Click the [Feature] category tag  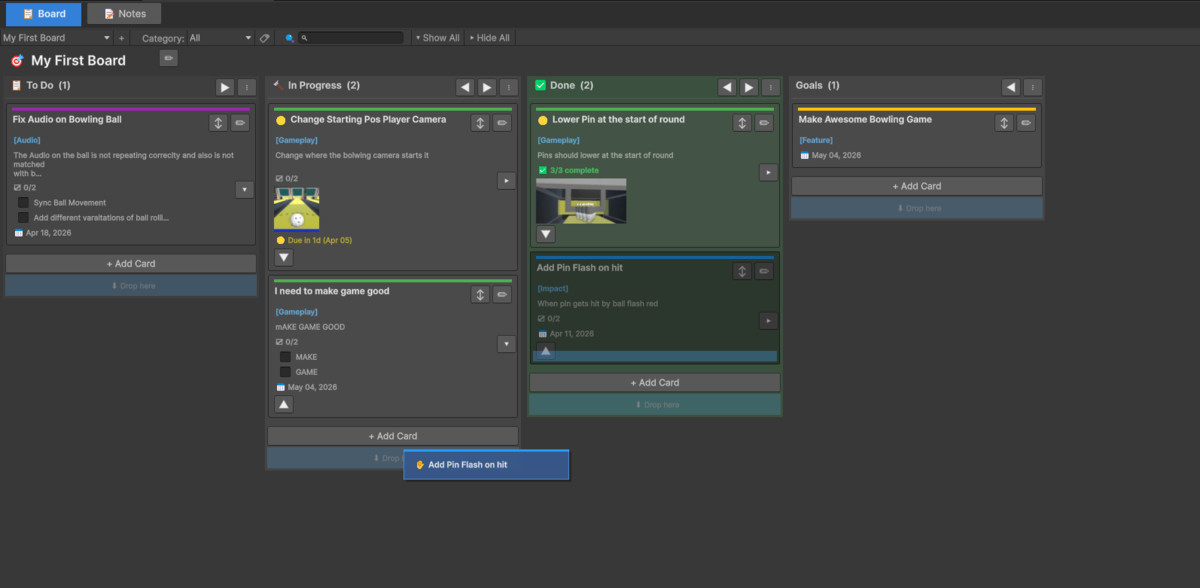pos(816,141)
